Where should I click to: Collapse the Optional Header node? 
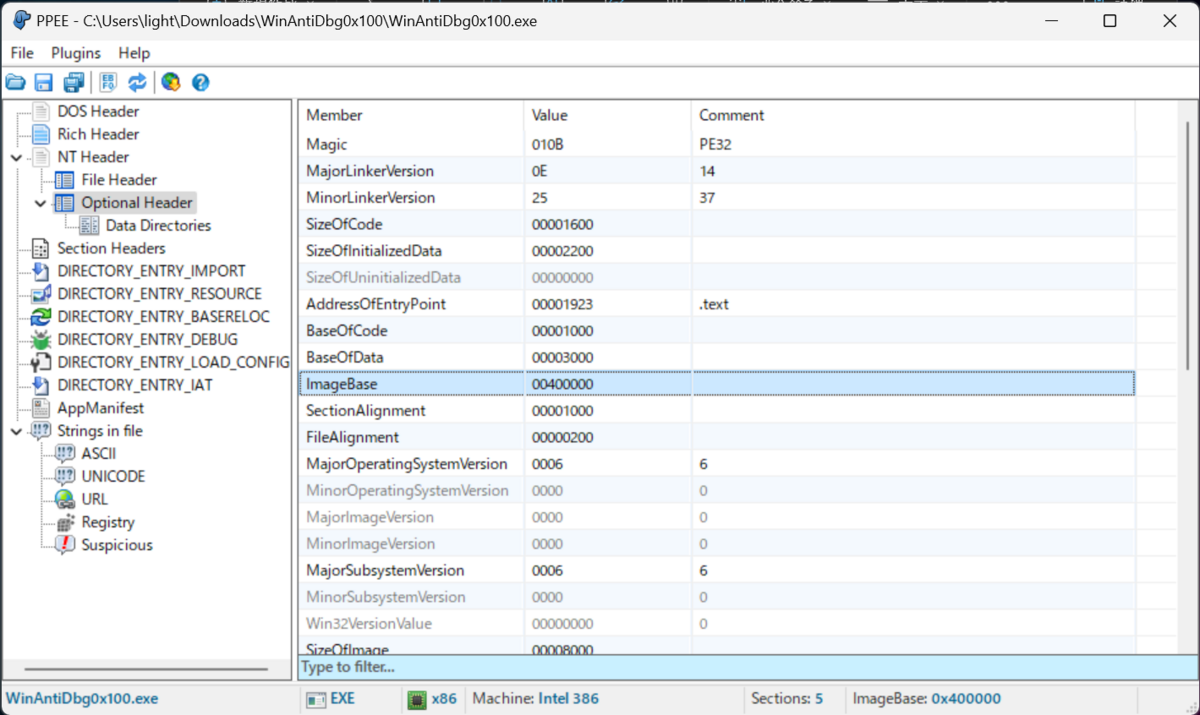coord(38,202)
